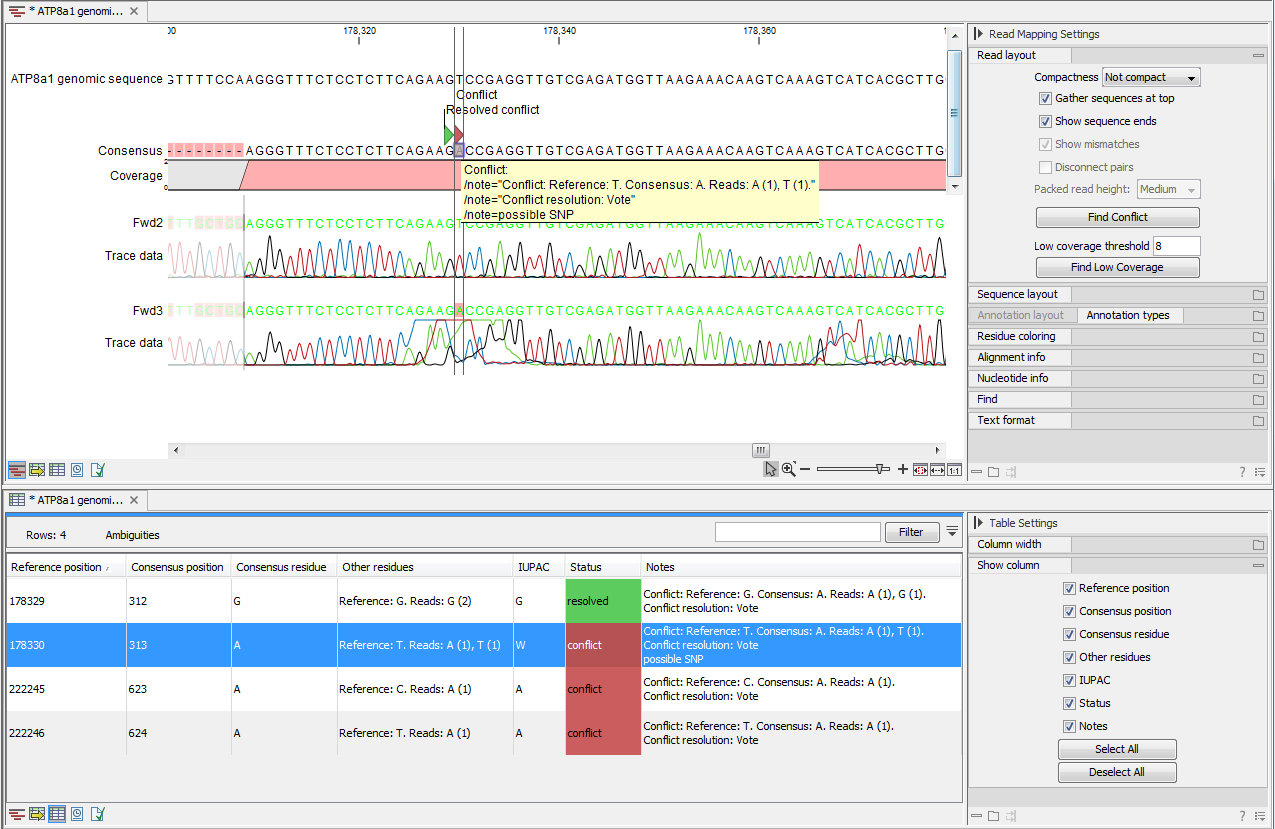Viewport: 1275px width, 829px height.
Task: Click the selection arrow pointer tool
Action: click(770, 470)
